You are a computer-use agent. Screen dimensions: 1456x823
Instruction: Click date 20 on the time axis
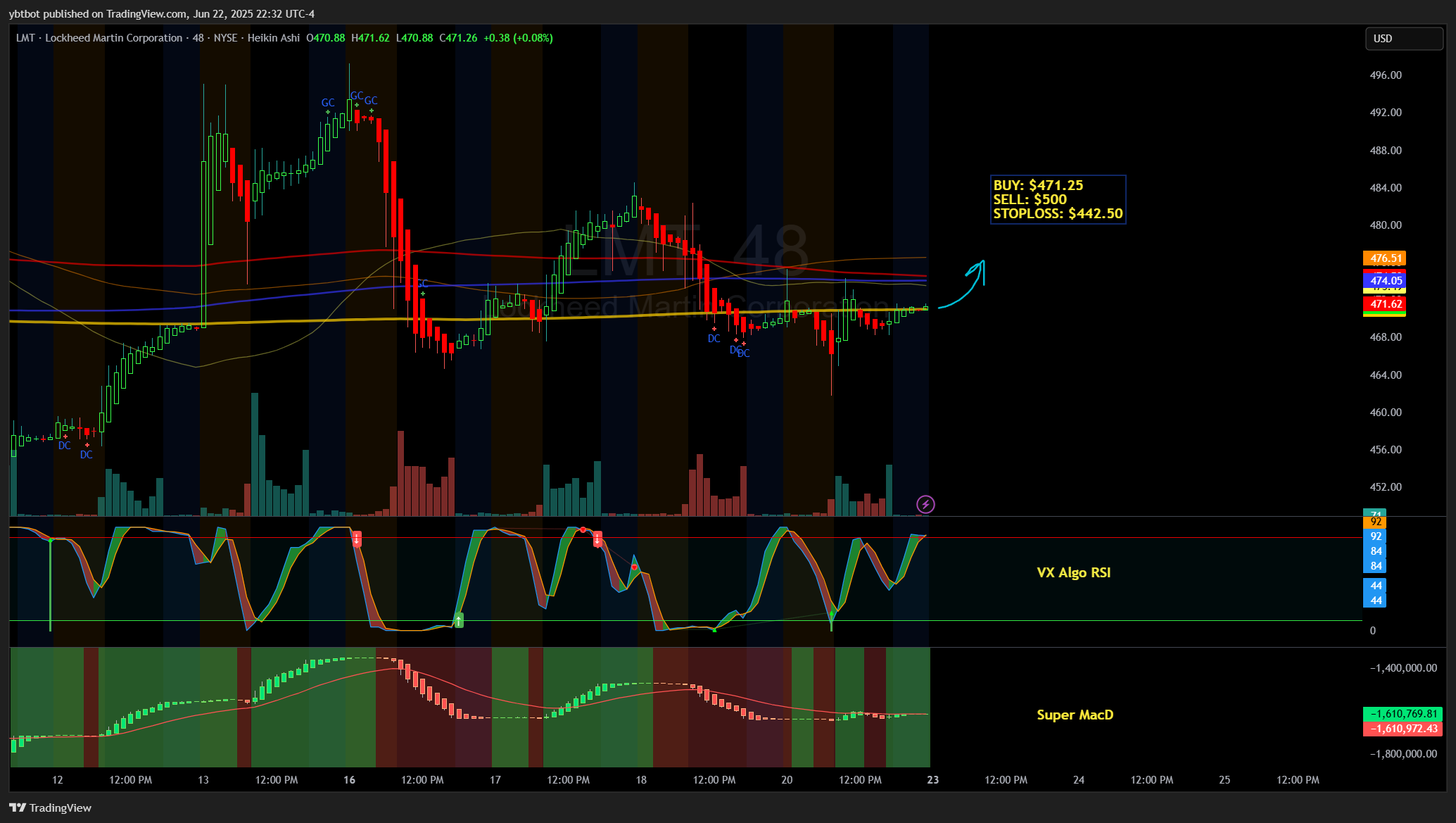(x=787, y=780)
